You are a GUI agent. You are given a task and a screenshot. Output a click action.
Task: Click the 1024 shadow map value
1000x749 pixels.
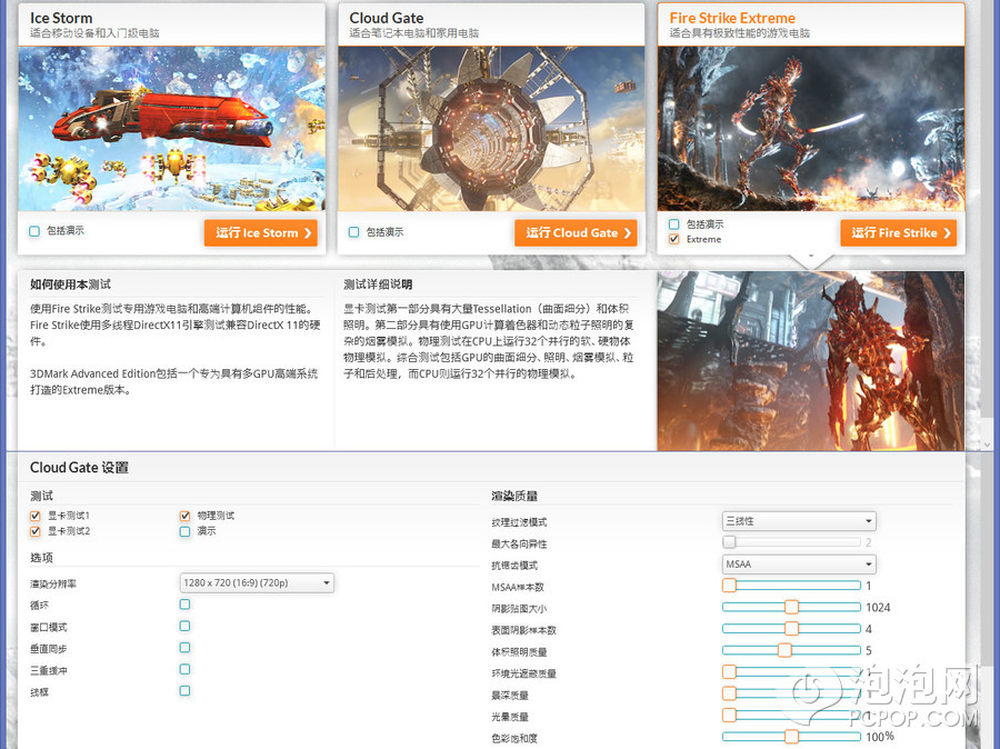pyautogui.click(x=878, y=607)
